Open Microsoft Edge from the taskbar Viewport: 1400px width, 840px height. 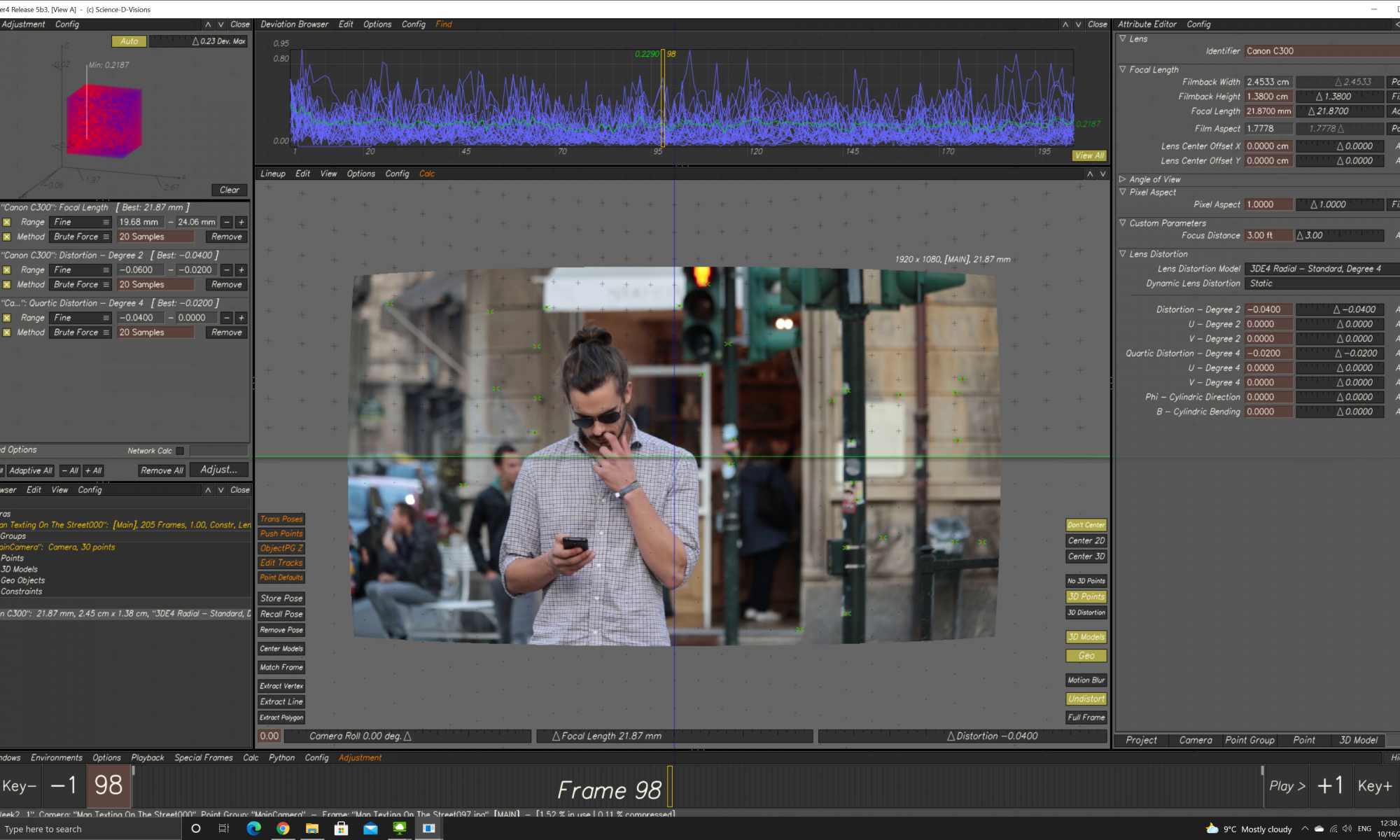point(253,828)
